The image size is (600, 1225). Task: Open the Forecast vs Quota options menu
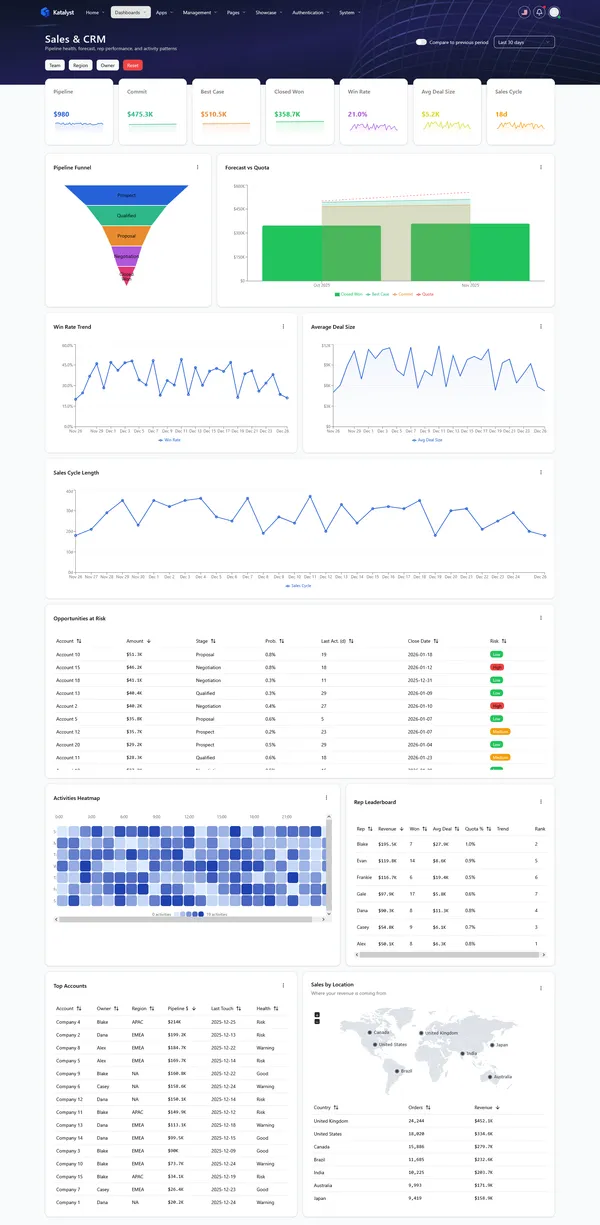pyautogui.click(x=541, y=167)
